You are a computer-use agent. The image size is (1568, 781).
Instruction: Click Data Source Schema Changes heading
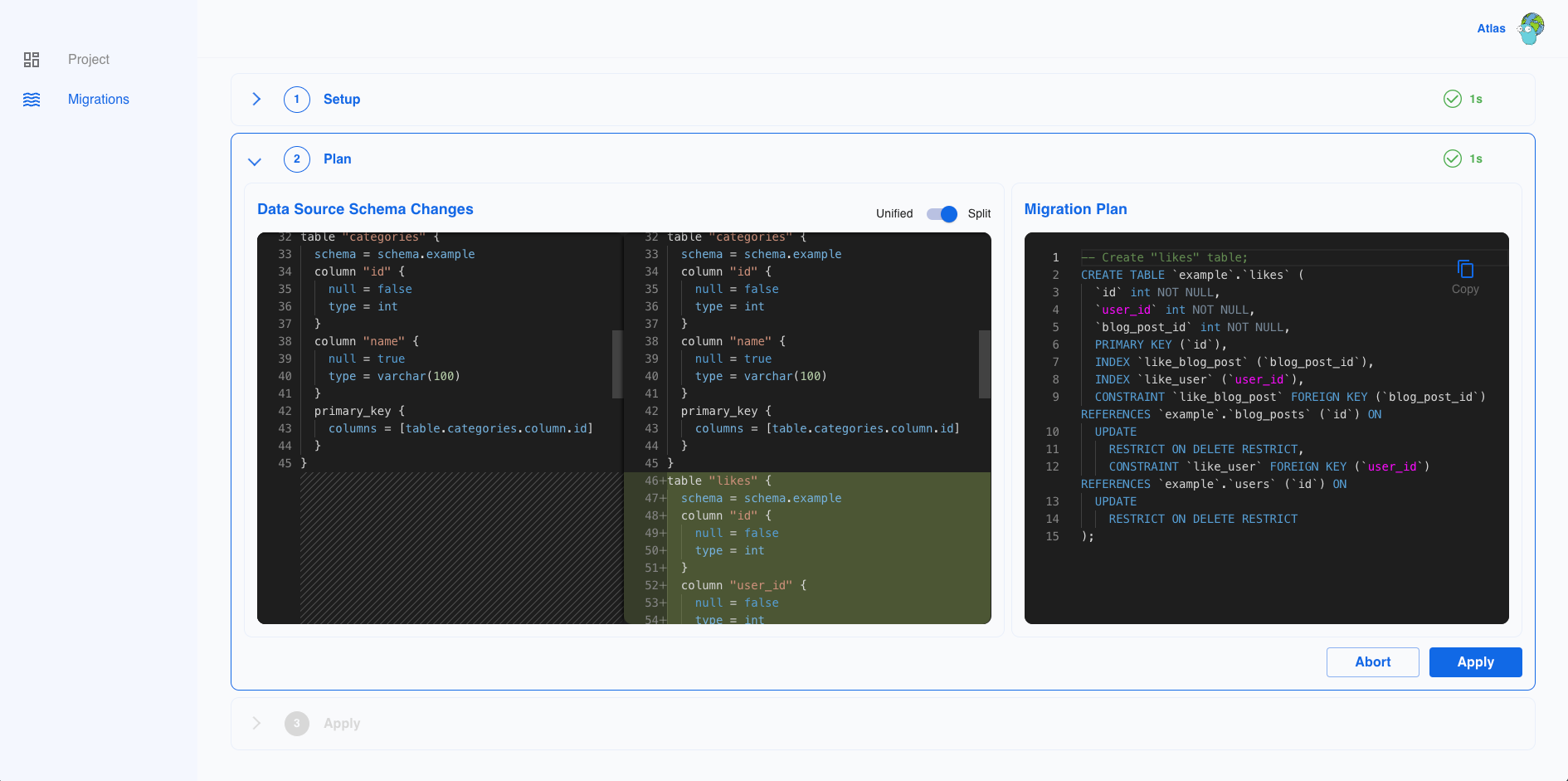click(365, 209)
